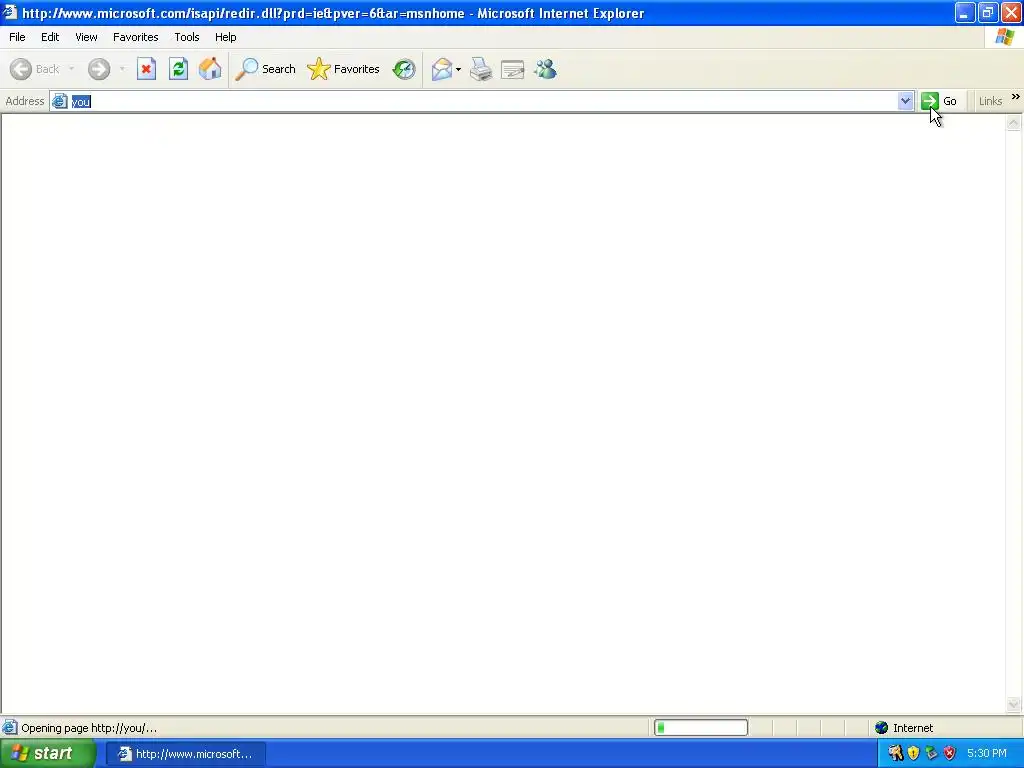This screenshot has width=1024, height=768.
Task: Open the Links toolbar label
Action: tap(990, 101)
